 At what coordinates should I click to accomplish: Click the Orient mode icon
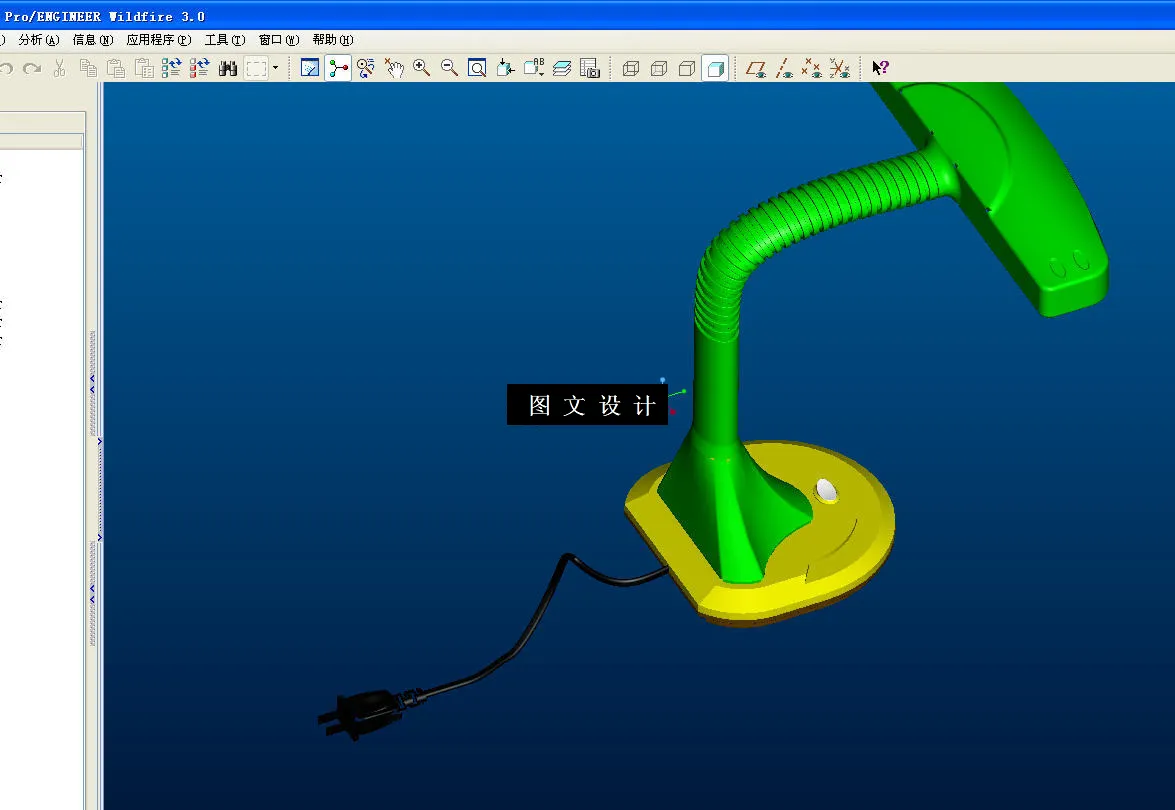[366, 69]
